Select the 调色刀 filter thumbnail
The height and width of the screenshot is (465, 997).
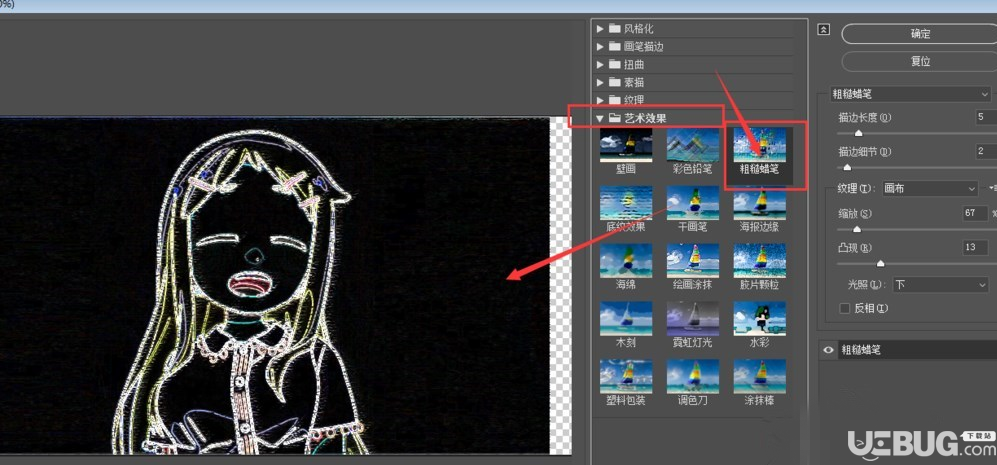tap(692, 377)
